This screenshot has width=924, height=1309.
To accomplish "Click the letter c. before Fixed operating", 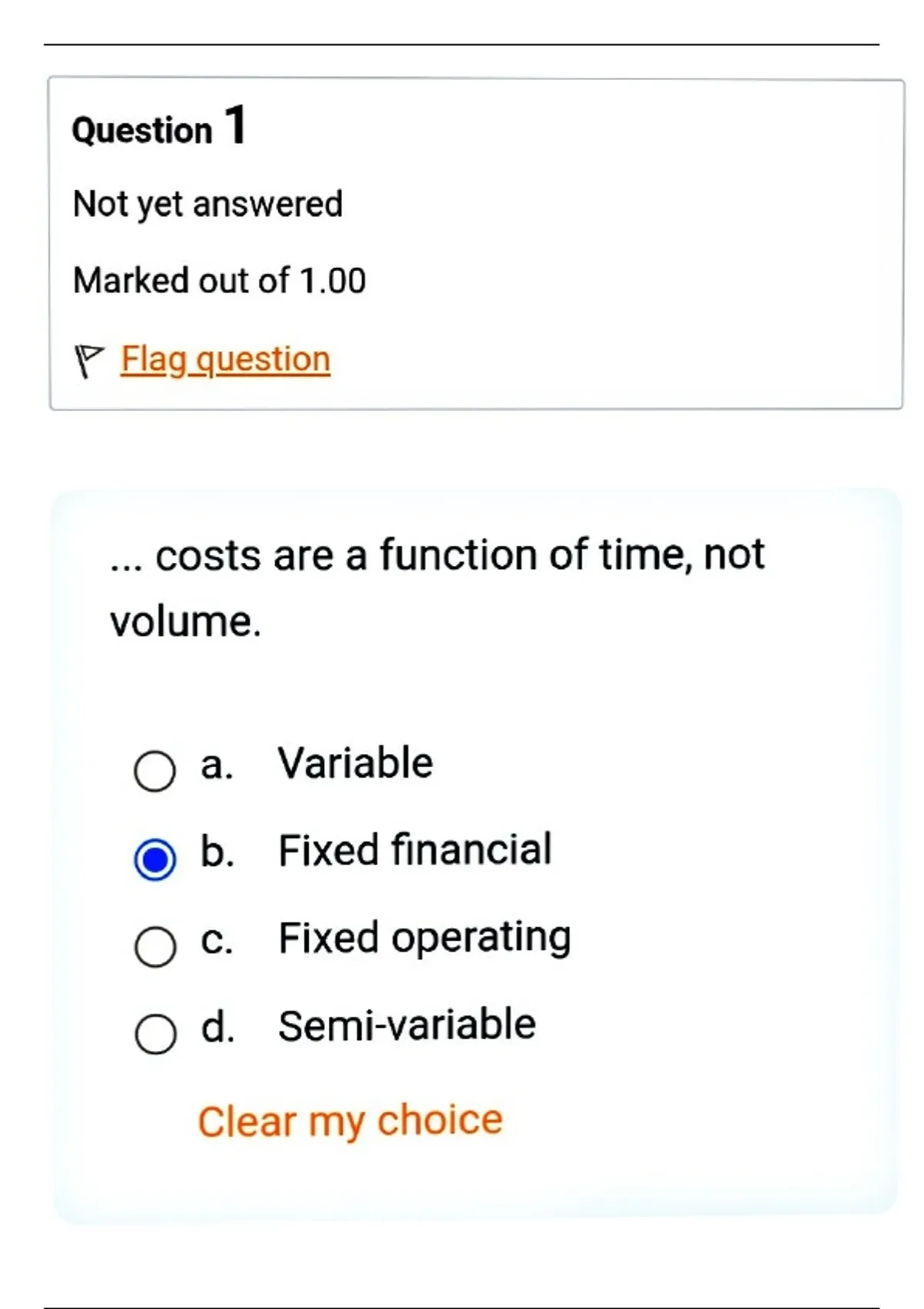I will 216,941.
